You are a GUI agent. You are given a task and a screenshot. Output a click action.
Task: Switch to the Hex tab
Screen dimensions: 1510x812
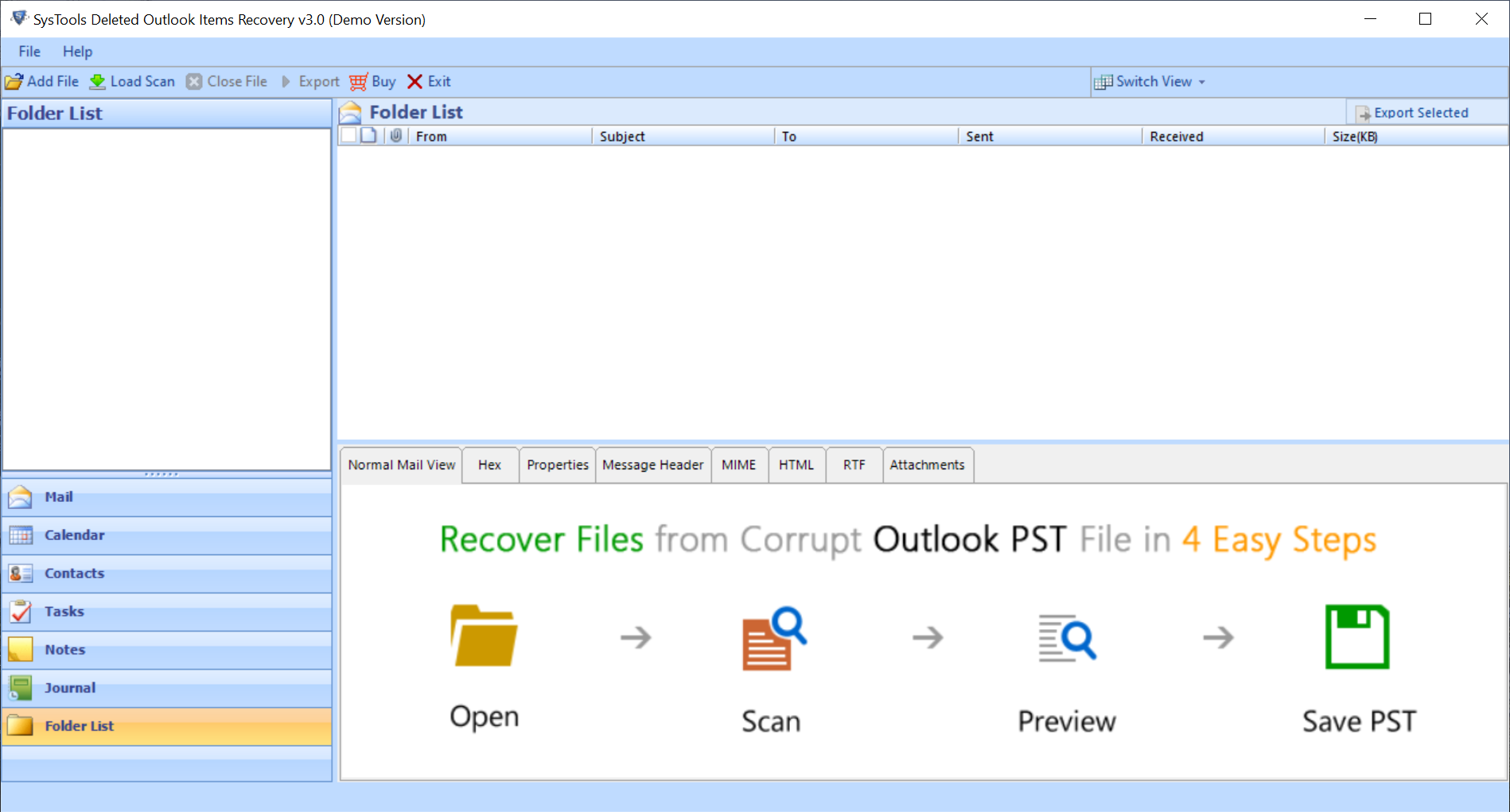(489, 465)
